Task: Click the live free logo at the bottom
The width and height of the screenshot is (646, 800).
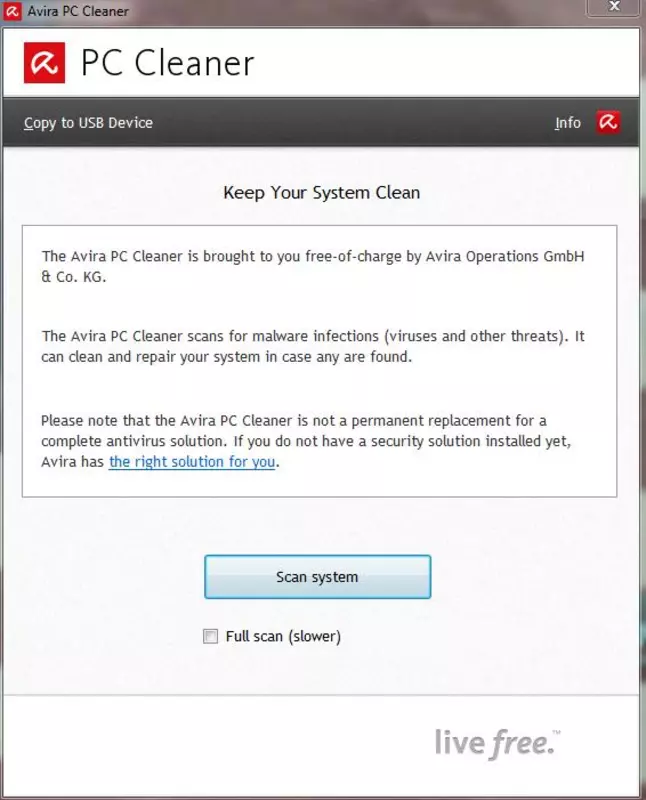Action: [x=498, y=743]
